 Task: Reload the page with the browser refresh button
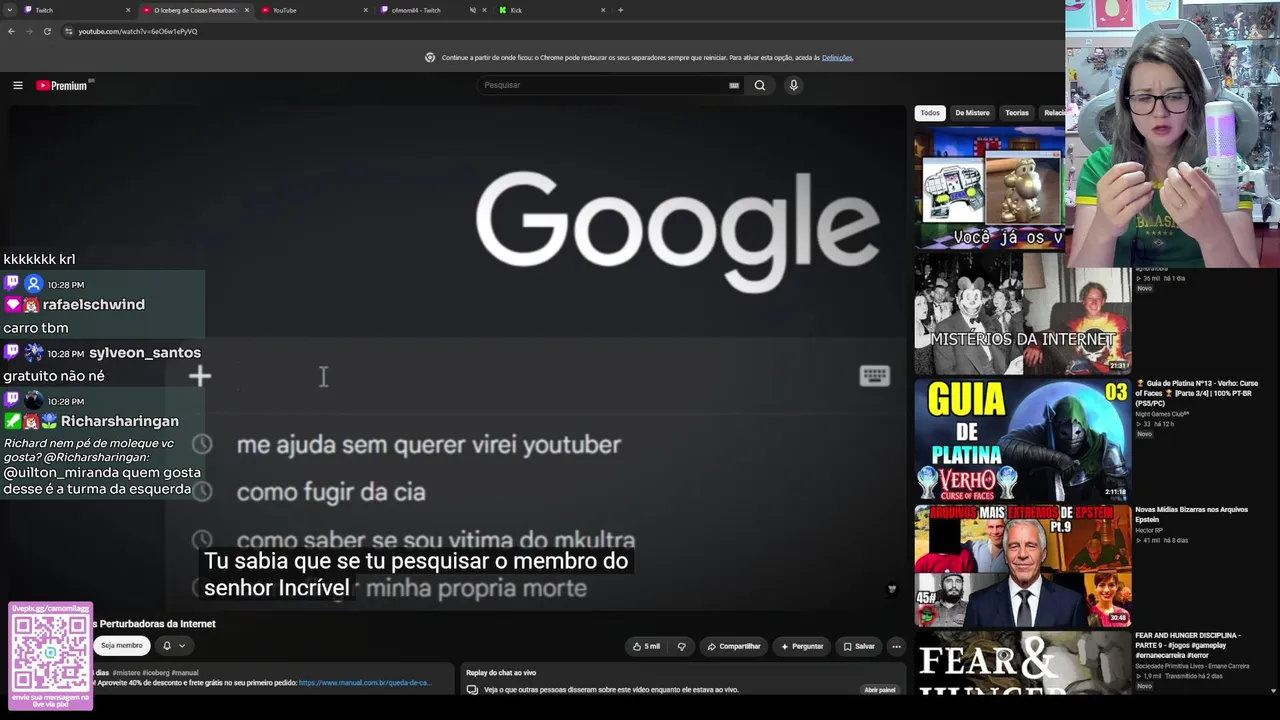pos(47,31)
